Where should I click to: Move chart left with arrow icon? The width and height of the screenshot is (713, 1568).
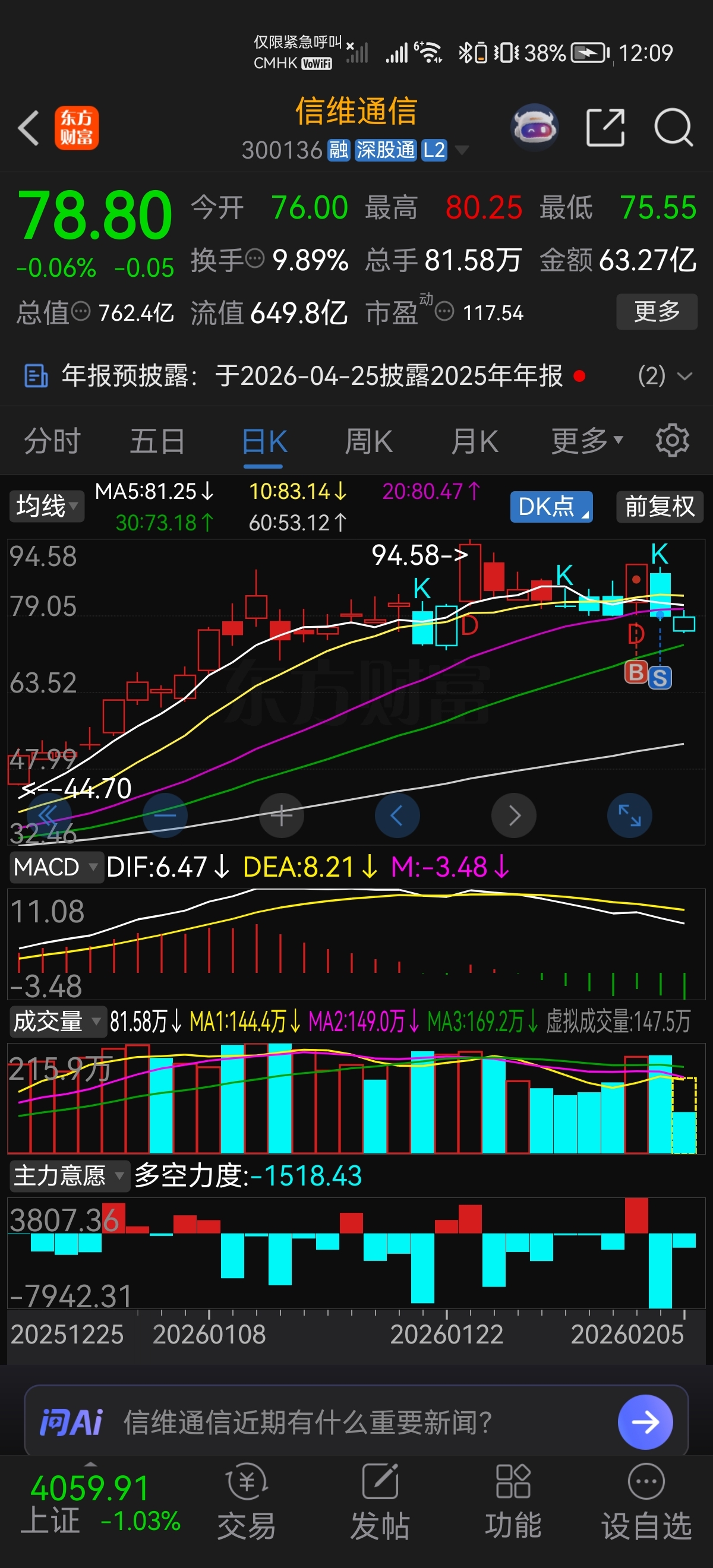coord(397,815)
